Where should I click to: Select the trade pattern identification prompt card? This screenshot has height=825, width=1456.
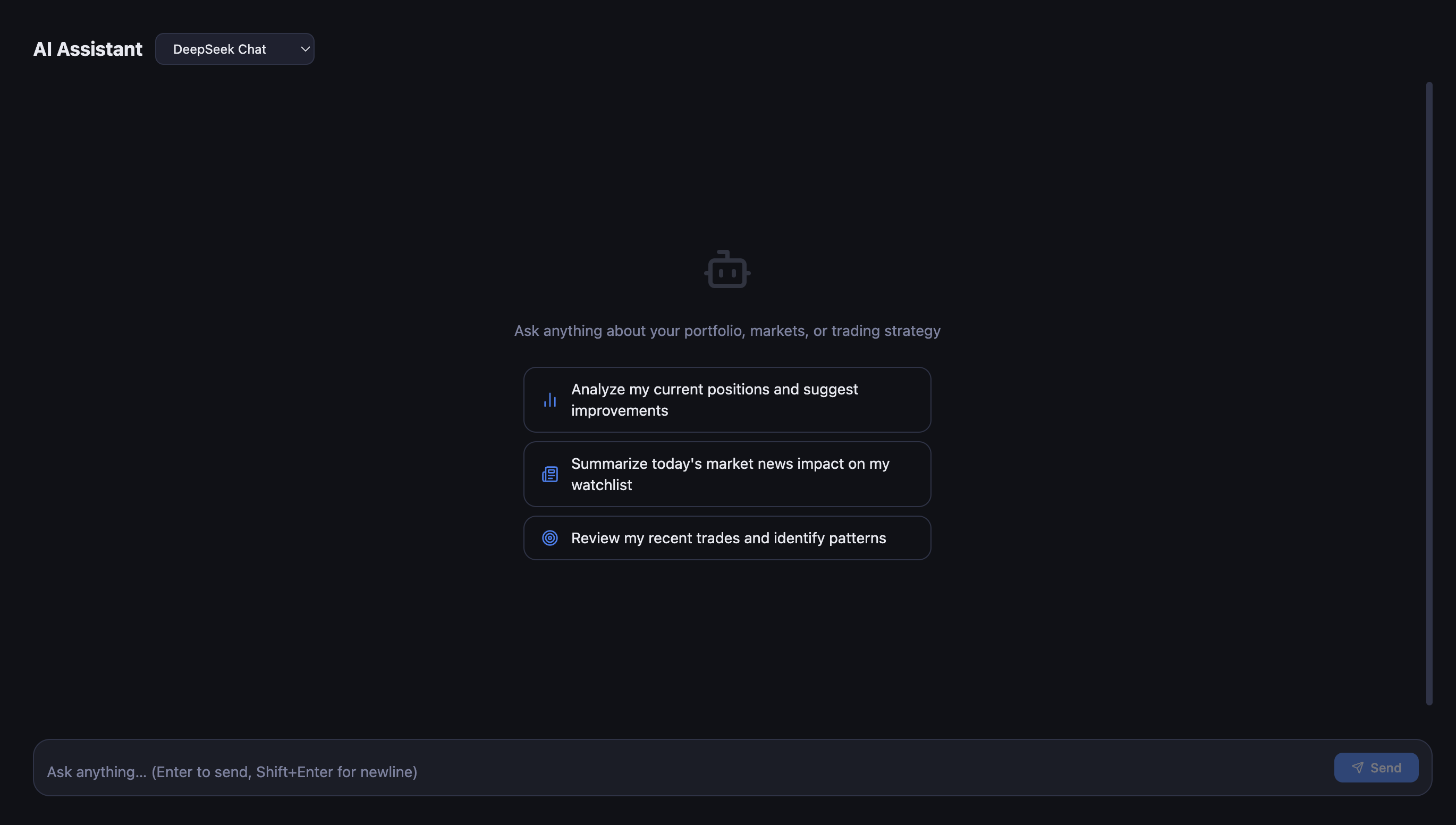click(726, 537)
